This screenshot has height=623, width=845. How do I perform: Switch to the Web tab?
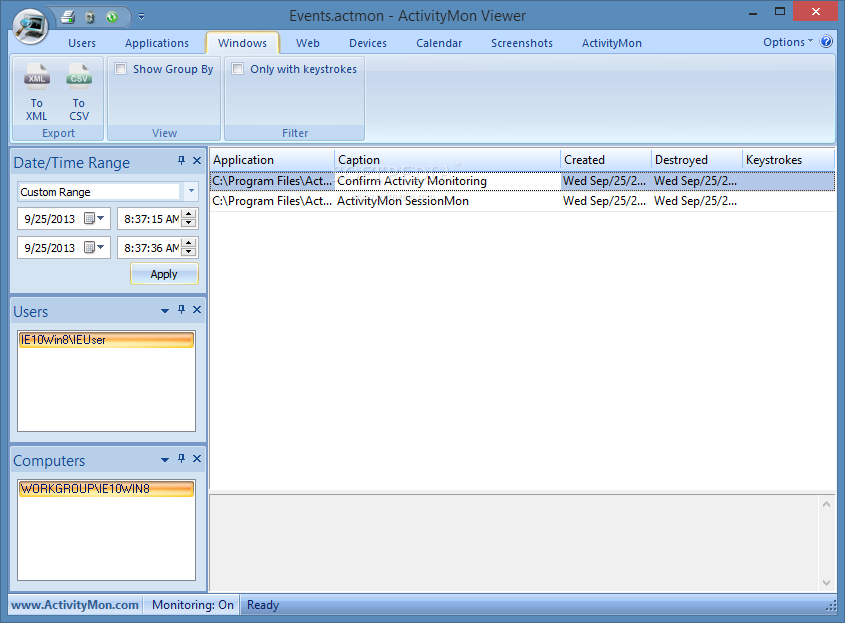[308, 43]
